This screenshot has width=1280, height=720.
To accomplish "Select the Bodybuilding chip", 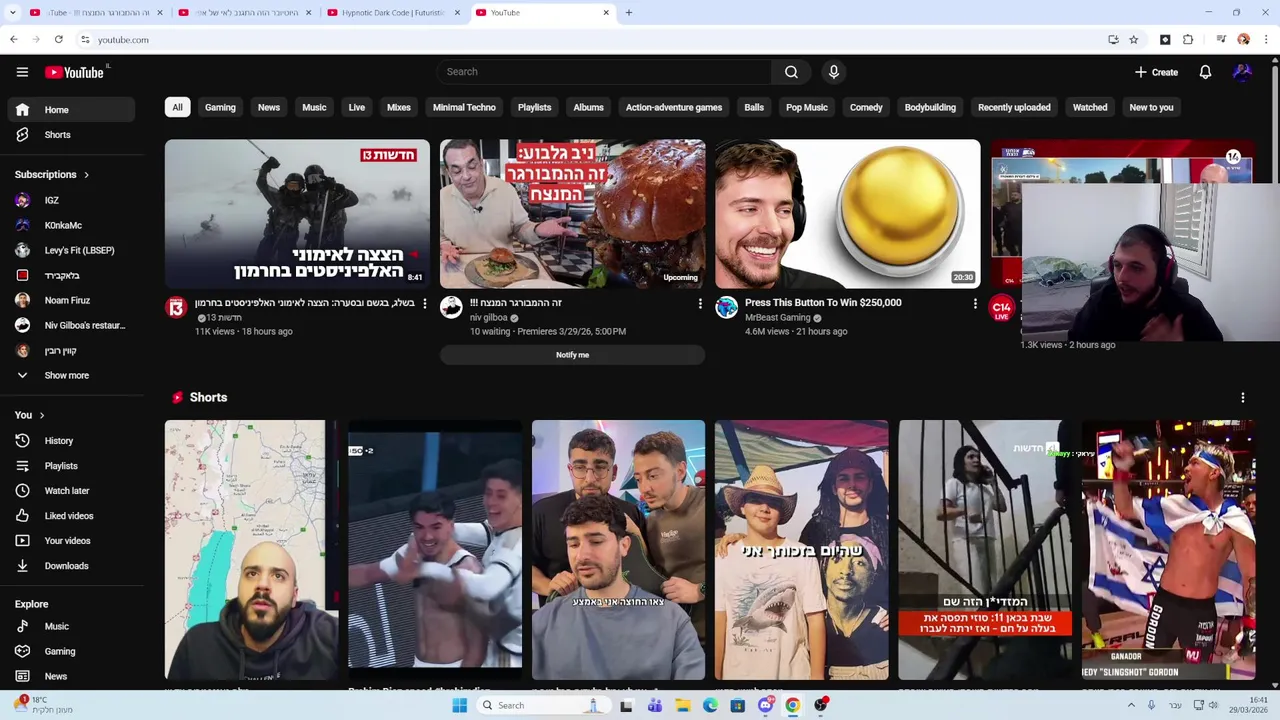I will point(930,107).
